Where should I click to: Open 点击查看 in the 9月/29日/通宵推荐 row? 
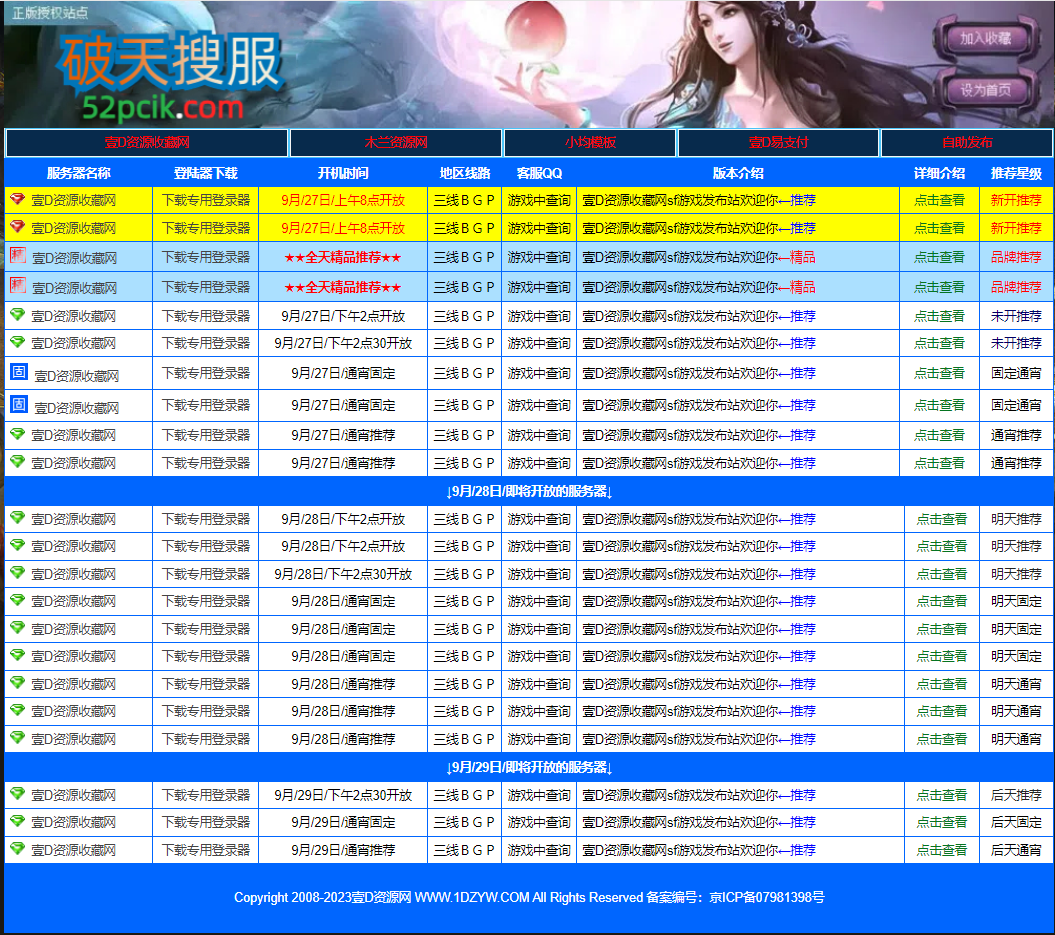pos(941,850)
